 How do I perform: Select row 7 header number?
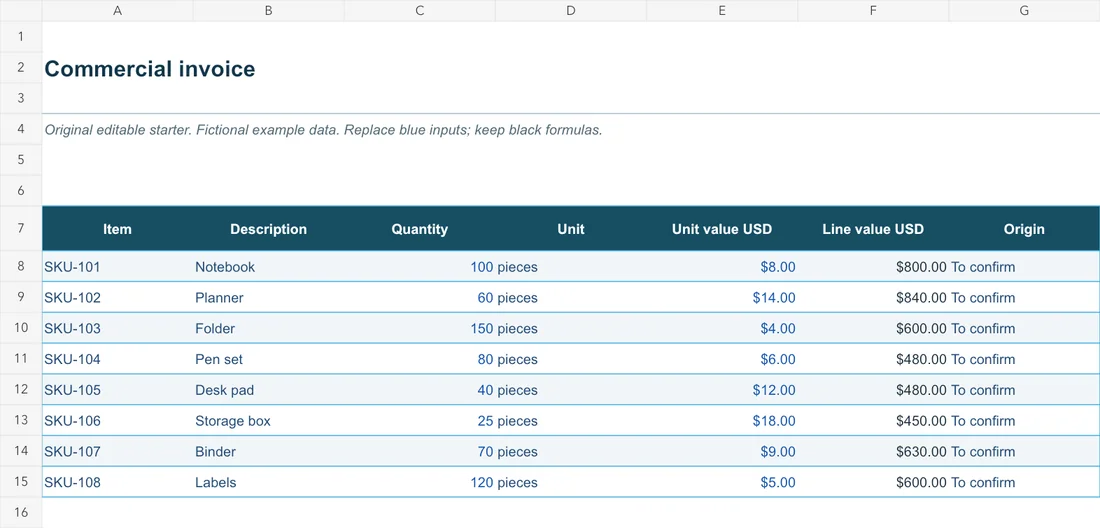point(21,228)
